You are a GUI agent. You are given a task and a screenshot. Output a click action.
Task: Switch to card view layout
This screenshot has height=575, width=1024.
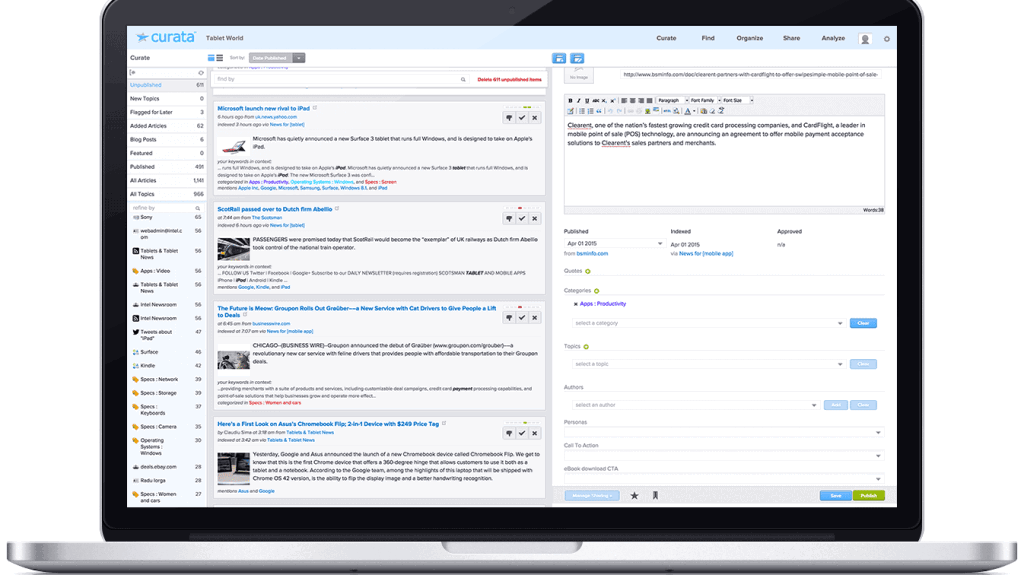tap(211, 58)
